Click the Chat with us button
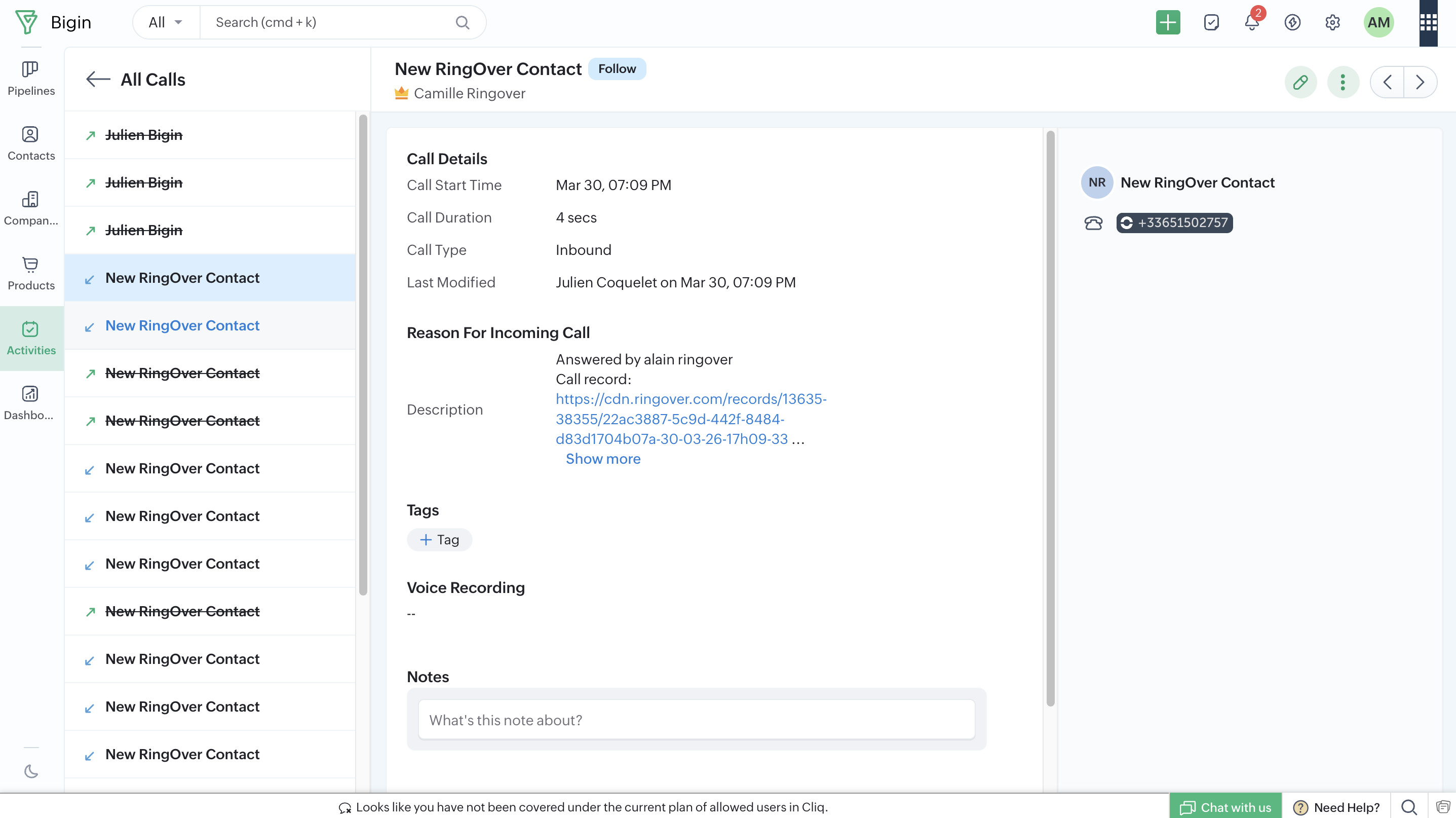This screenshot has height=818, width=1456. tap(1225, 807)
